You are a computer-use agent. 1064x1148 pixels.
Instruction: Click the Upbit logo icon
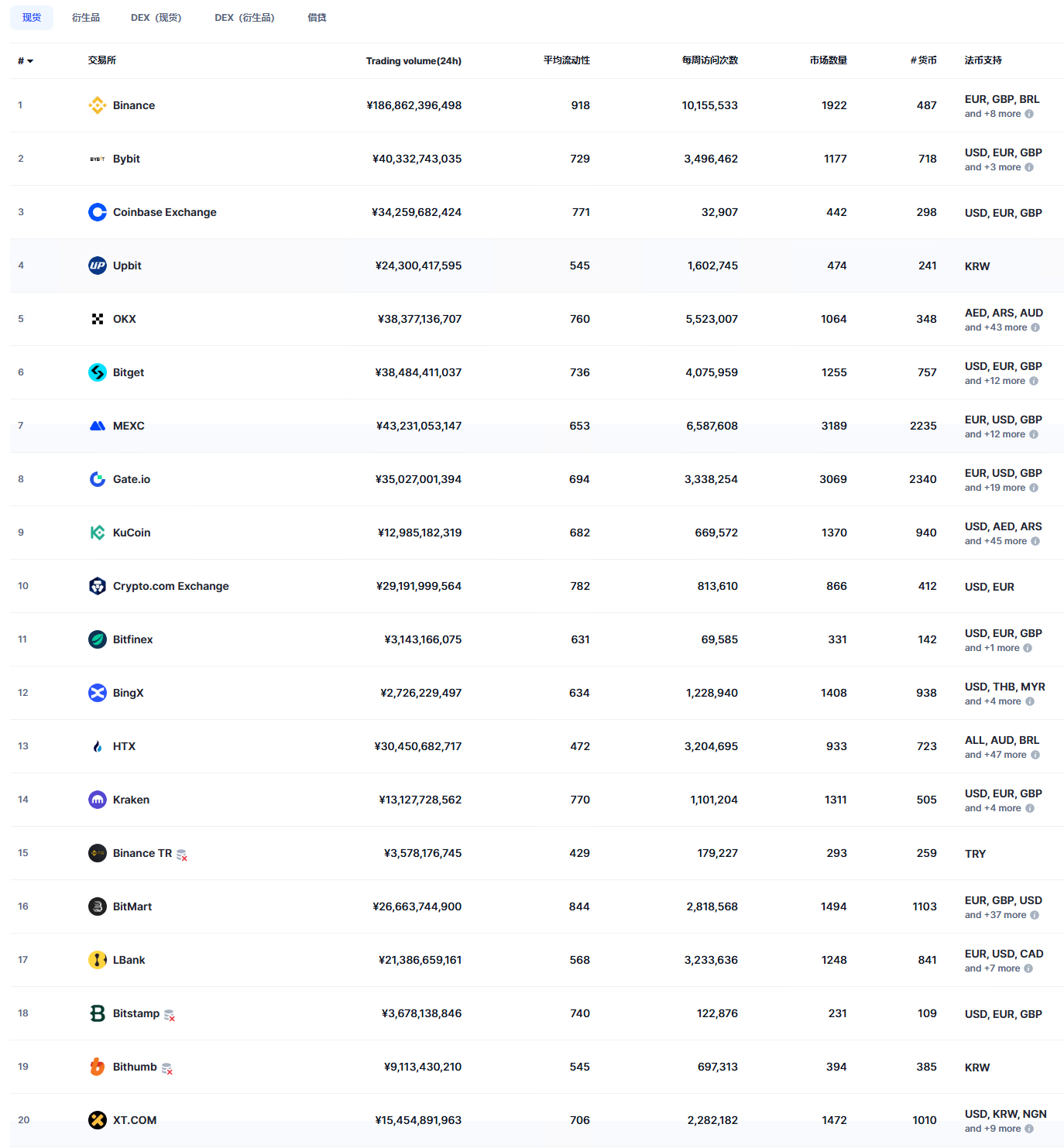[x=98, y=266]
